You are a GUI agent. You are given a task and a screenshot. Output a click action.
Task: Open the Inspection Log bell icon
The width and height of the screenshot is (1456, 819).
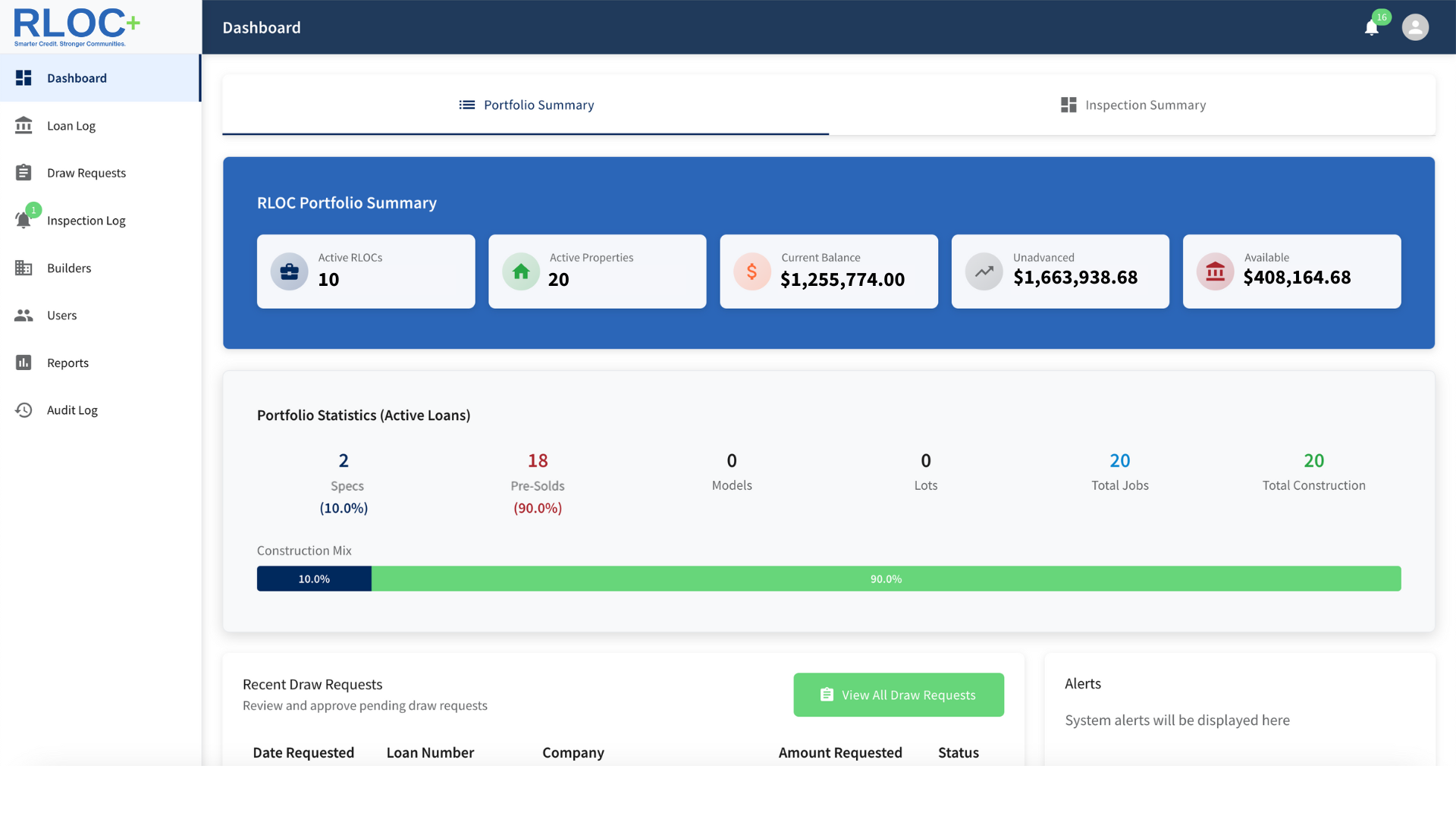click(24, 221)
